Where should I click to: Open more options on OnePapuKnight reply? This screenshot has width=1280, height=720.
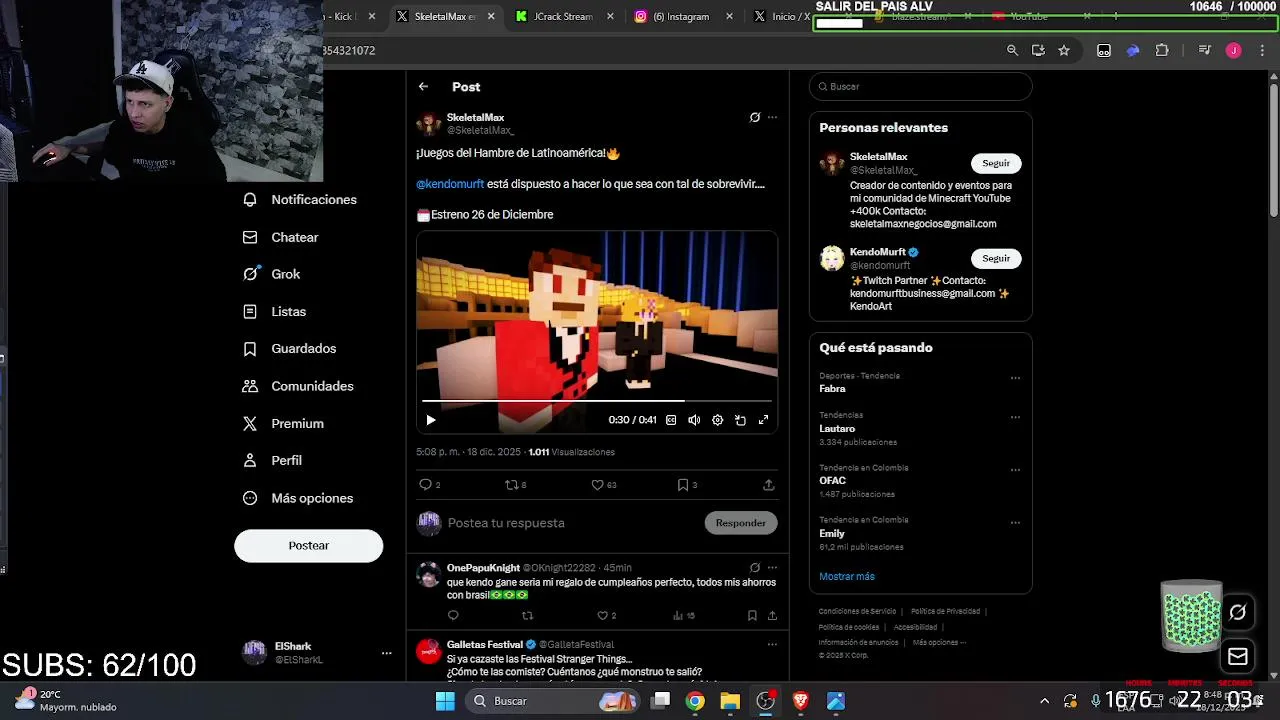(772, 567)
